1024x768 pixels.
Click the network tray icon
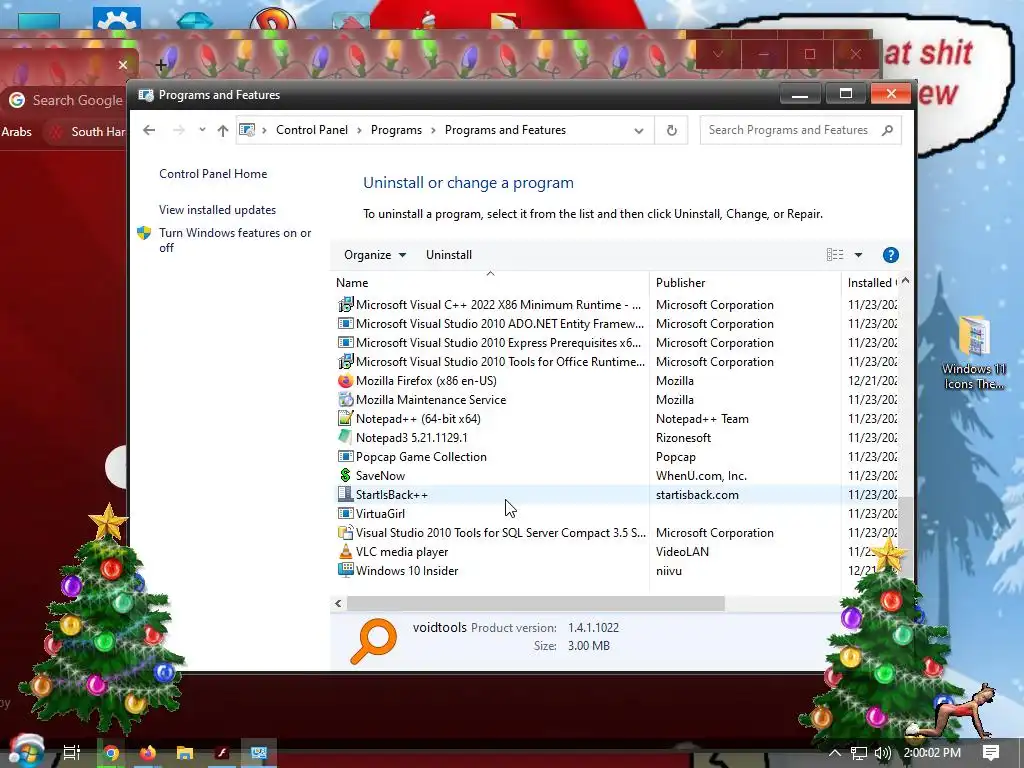point(859,753)
